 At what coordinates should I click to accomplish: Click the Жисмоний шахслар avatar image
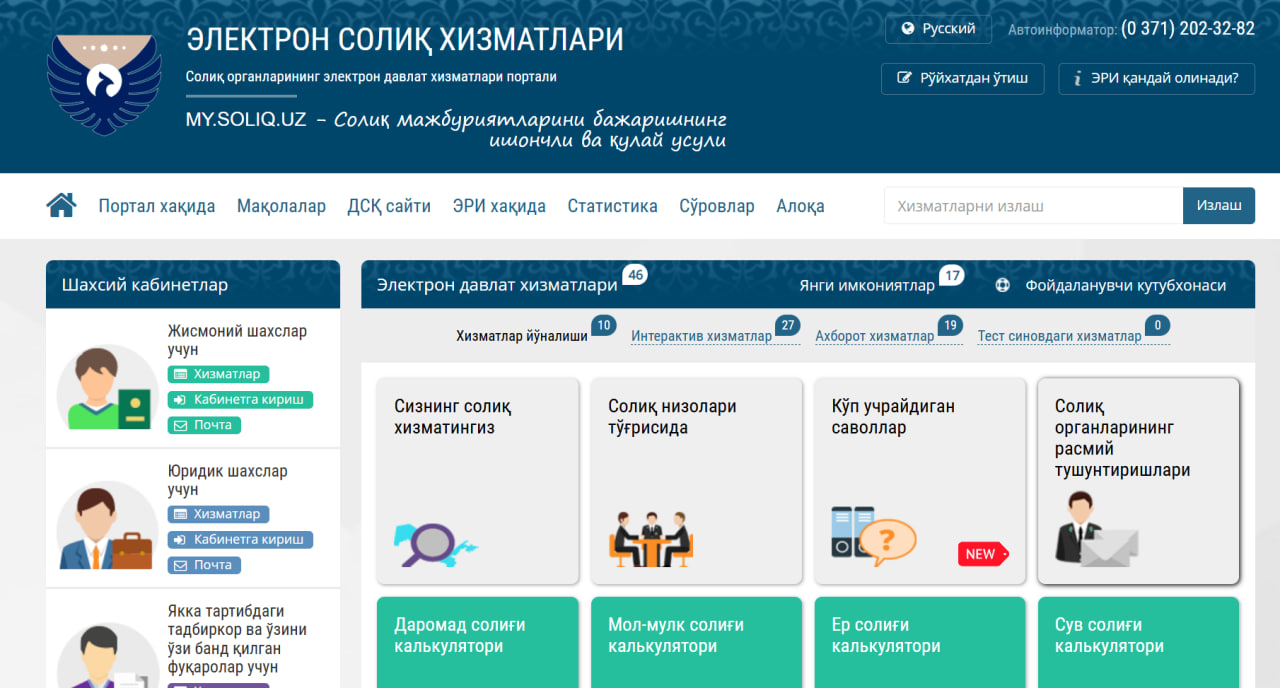(x=107, y=388)
